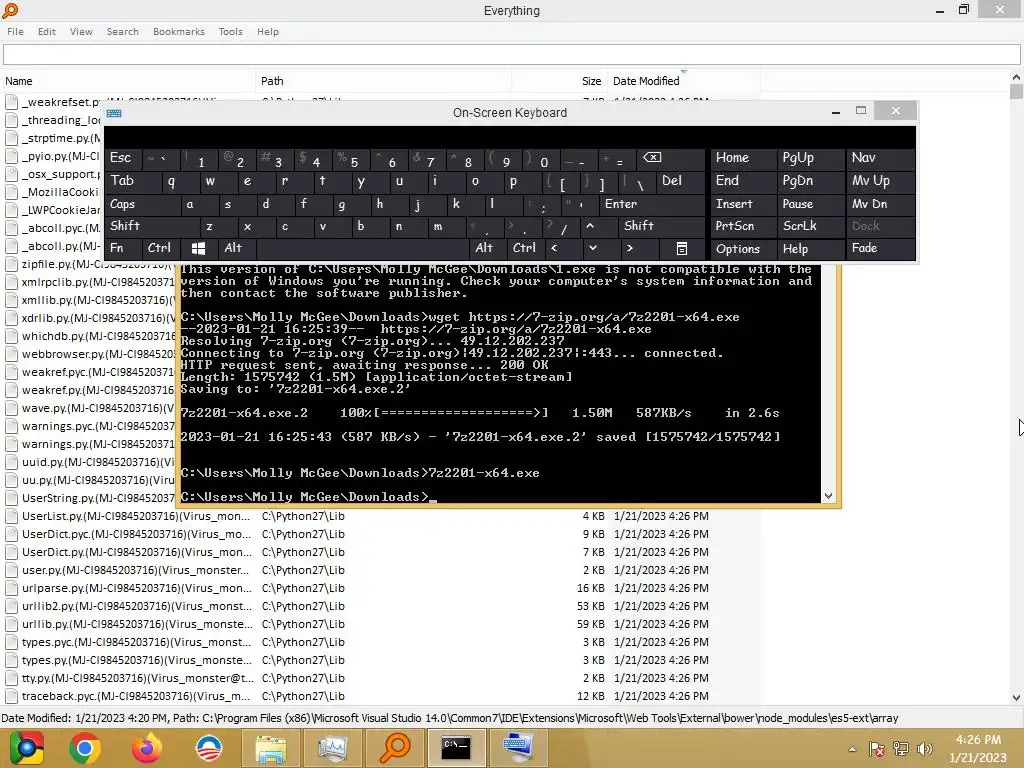The width and height of the screenshot is (1024, 768).
Task: Click down arrow of Everything results scrollbar
Action: [x=1016, y=697]
